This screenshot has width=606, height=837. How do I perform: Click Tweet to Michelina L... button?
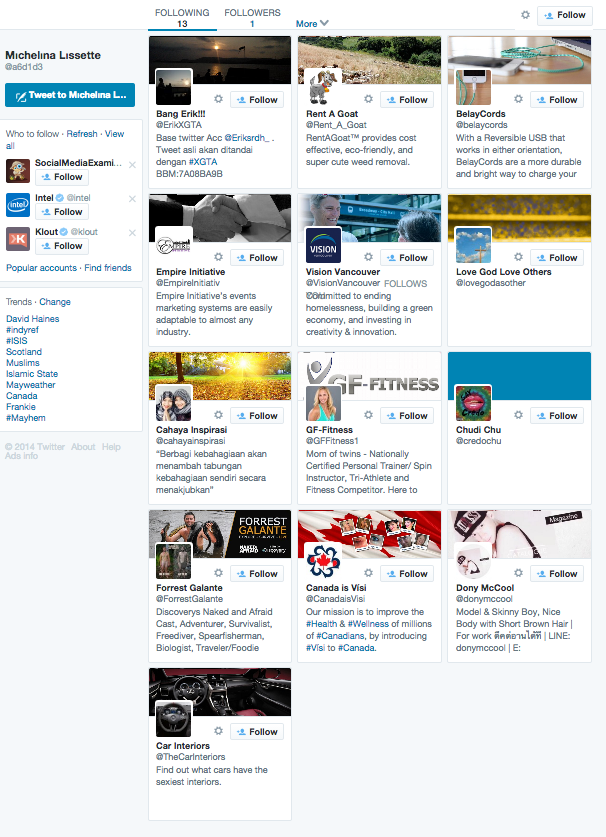click(x=70, y=95)
